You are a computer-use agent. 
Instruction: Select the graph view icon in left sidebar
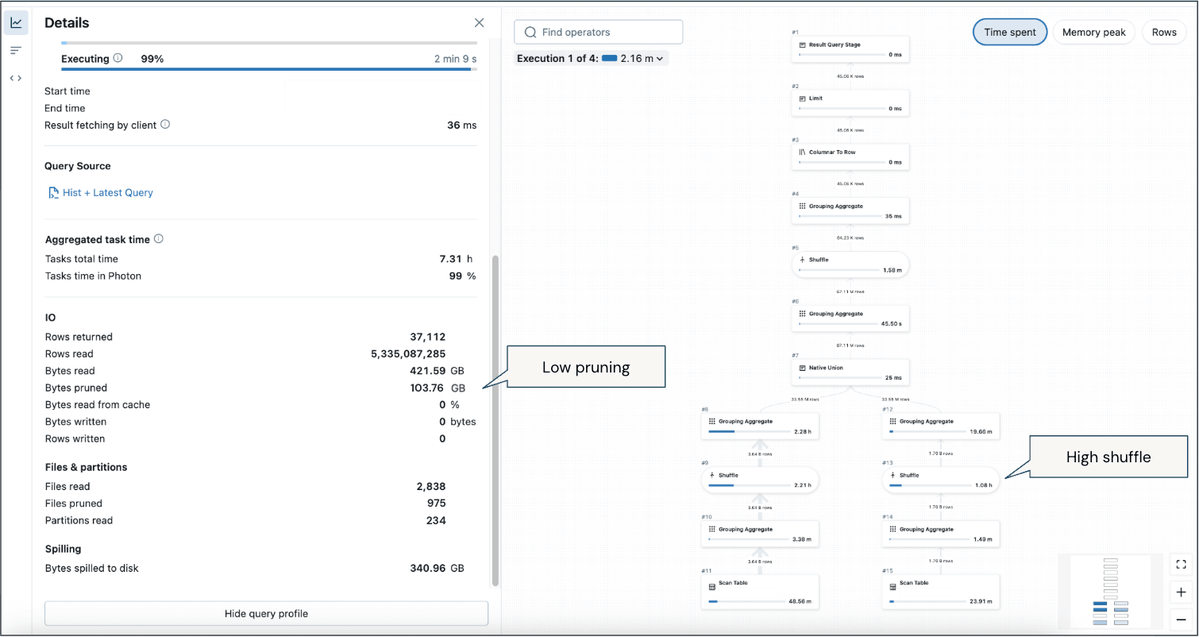click(x=15, y=22)
